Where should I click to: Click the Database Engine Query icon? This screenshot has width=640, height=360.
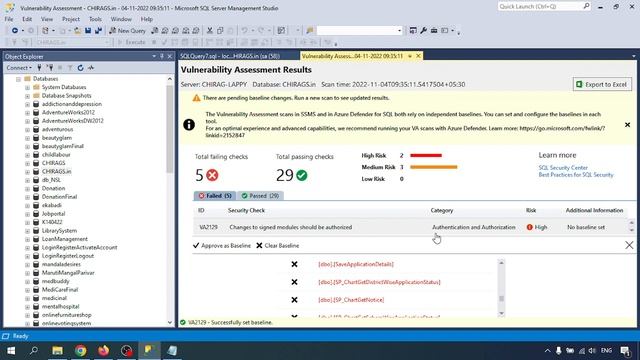tap(155, 31)
